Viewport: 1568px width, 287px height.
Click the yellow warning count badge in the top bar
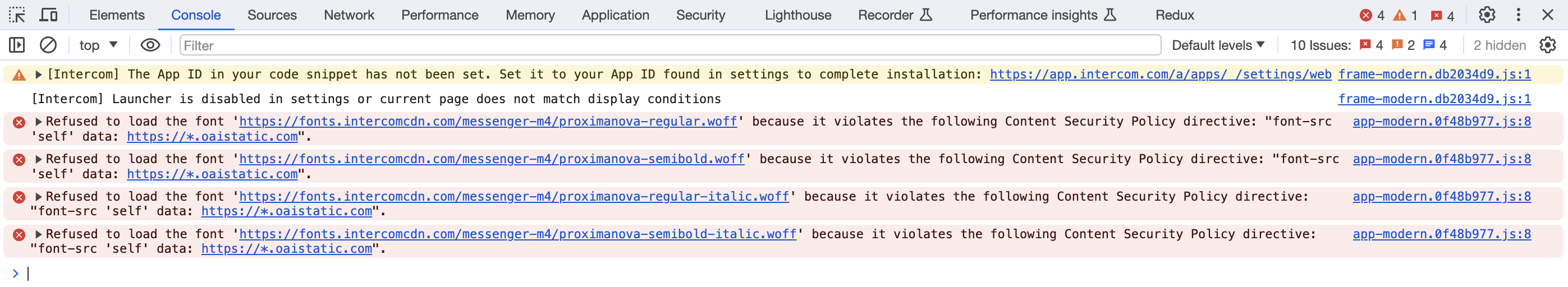point(1405,15)
